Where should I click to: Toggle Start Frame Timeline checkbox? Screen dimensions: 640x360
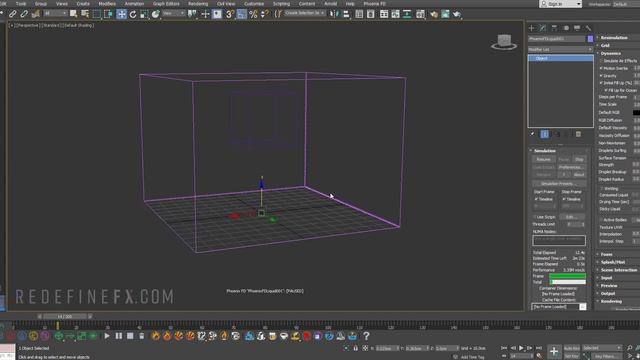(x=536, y=199)
